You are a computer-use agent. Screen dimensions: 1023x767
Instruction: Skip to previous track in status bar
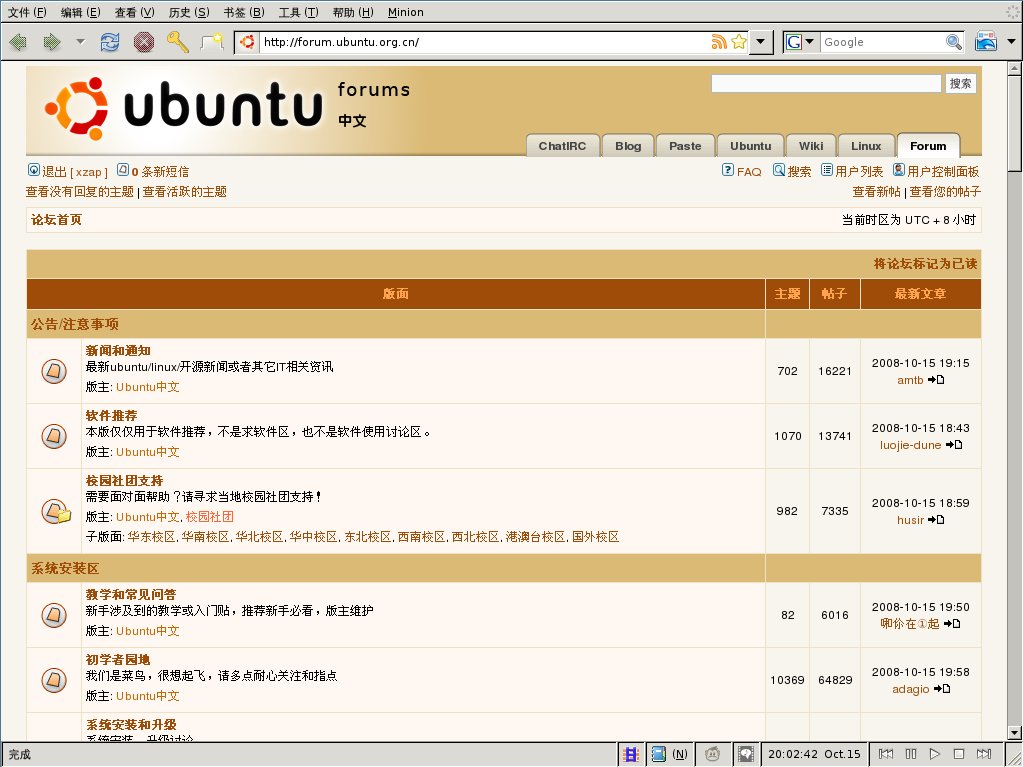point(885,754)
